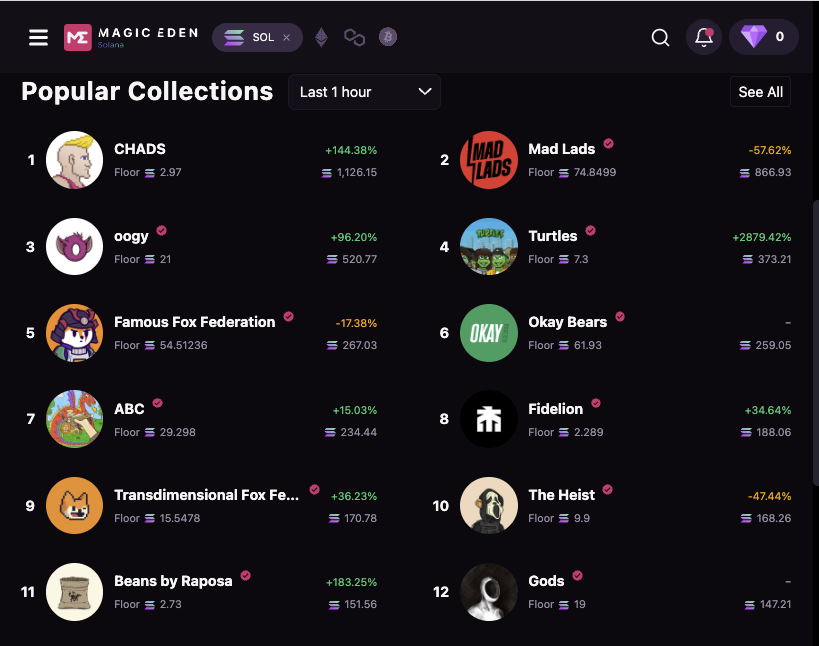
Task: Open the search magnifier
Action: [660, 38]
